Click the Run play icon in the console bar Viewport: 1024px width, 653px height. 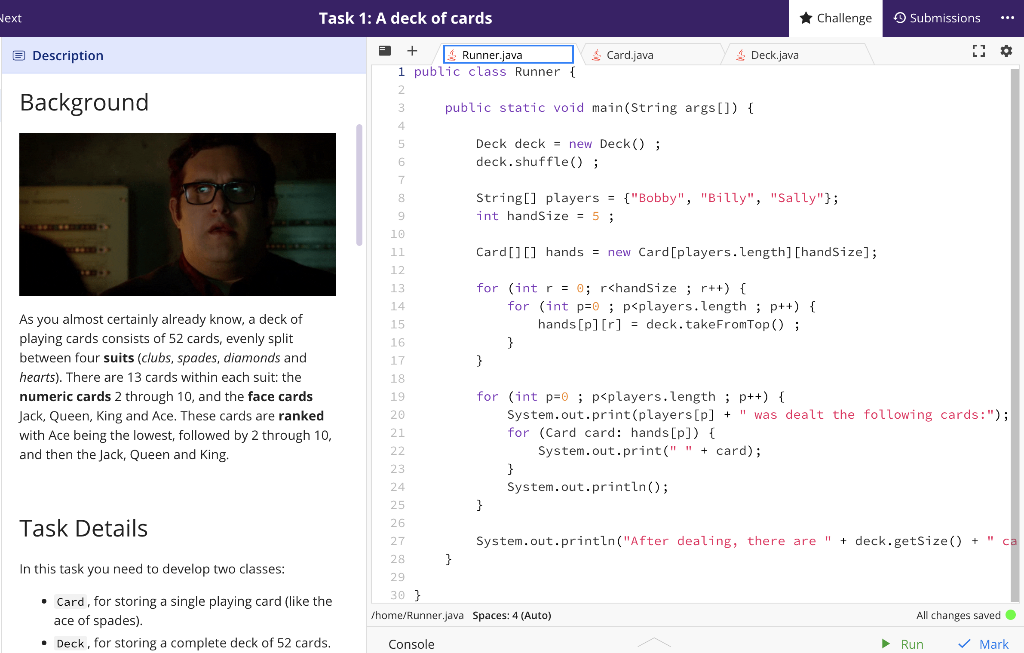[x=884, y=644]
